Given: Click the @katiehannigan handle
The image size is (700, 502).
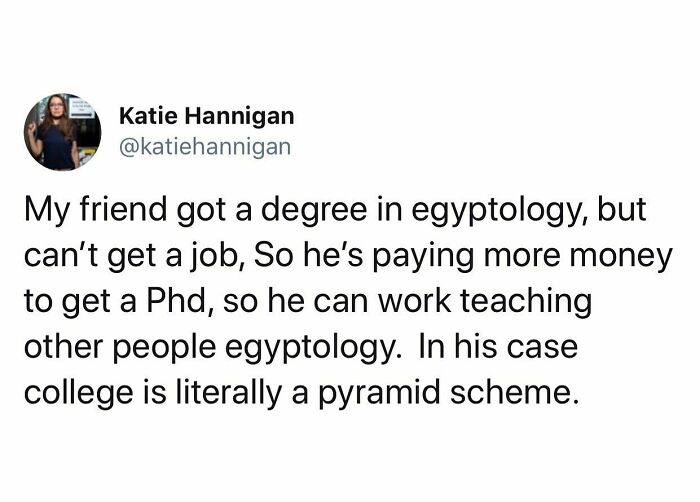Looking at the screenshot, I should tap(205, 146).
